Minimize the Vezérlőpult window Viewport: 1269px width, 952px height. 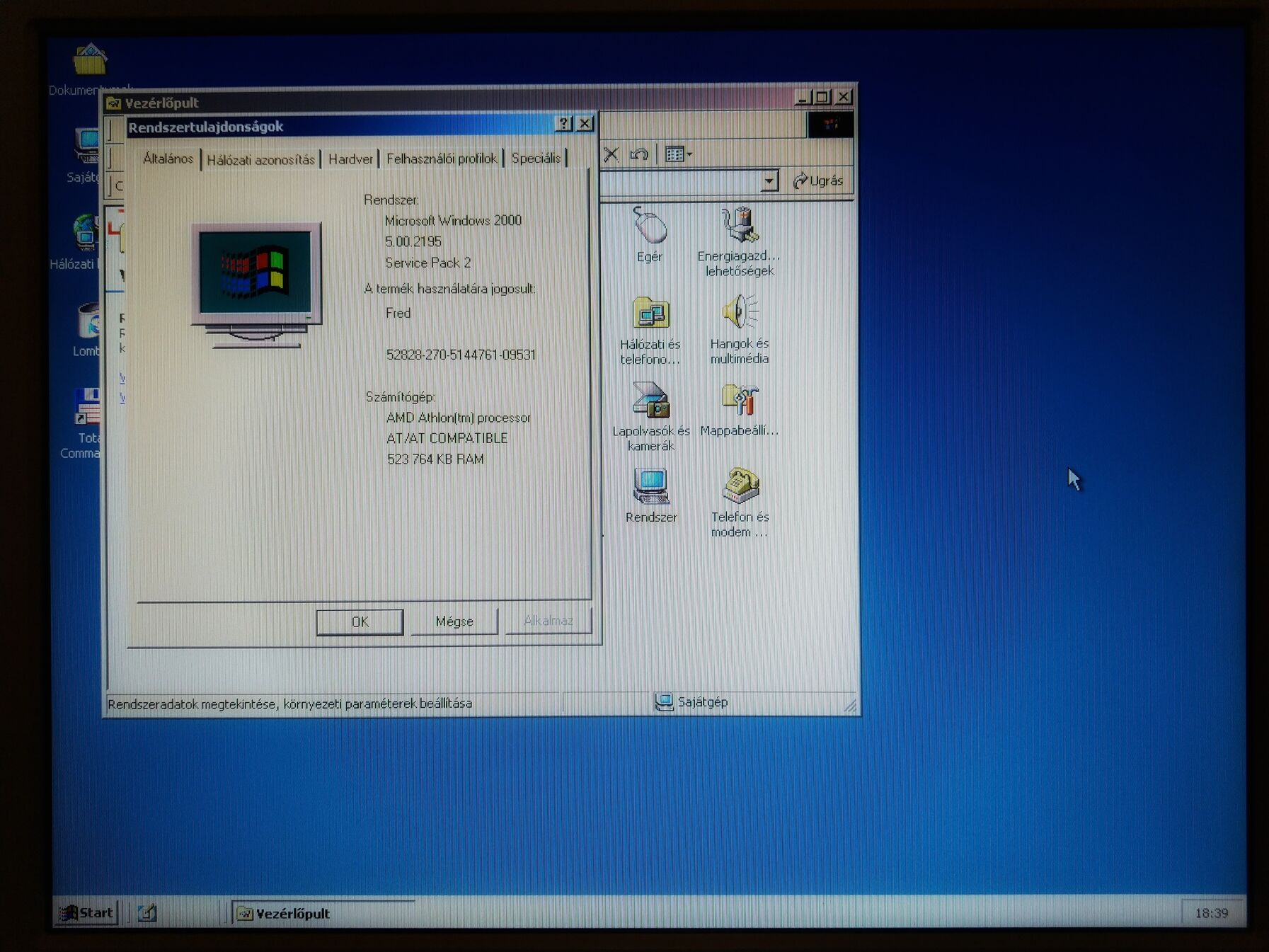tap(802, 97)
